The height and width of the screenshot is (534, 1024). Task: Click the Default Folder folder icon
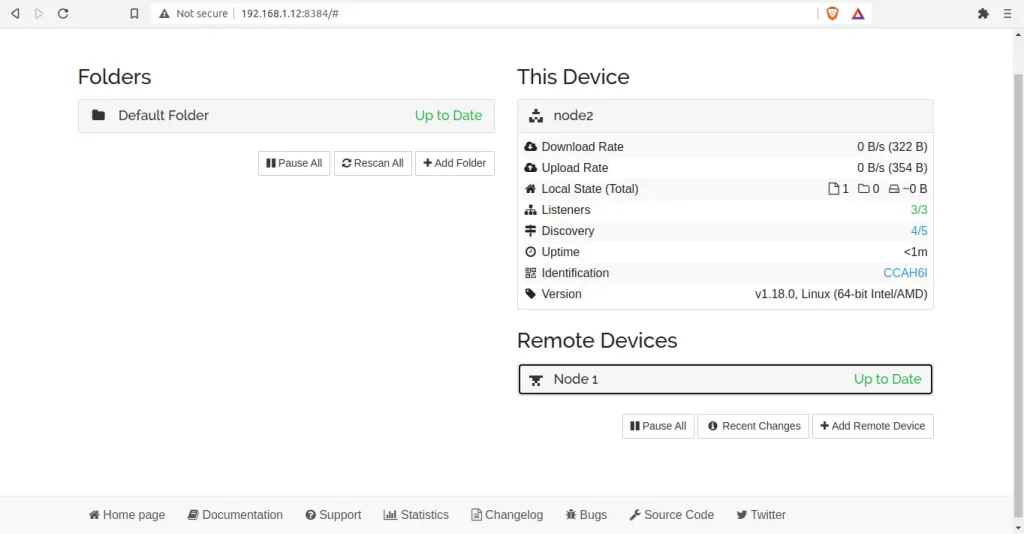[x=99, y=116]
